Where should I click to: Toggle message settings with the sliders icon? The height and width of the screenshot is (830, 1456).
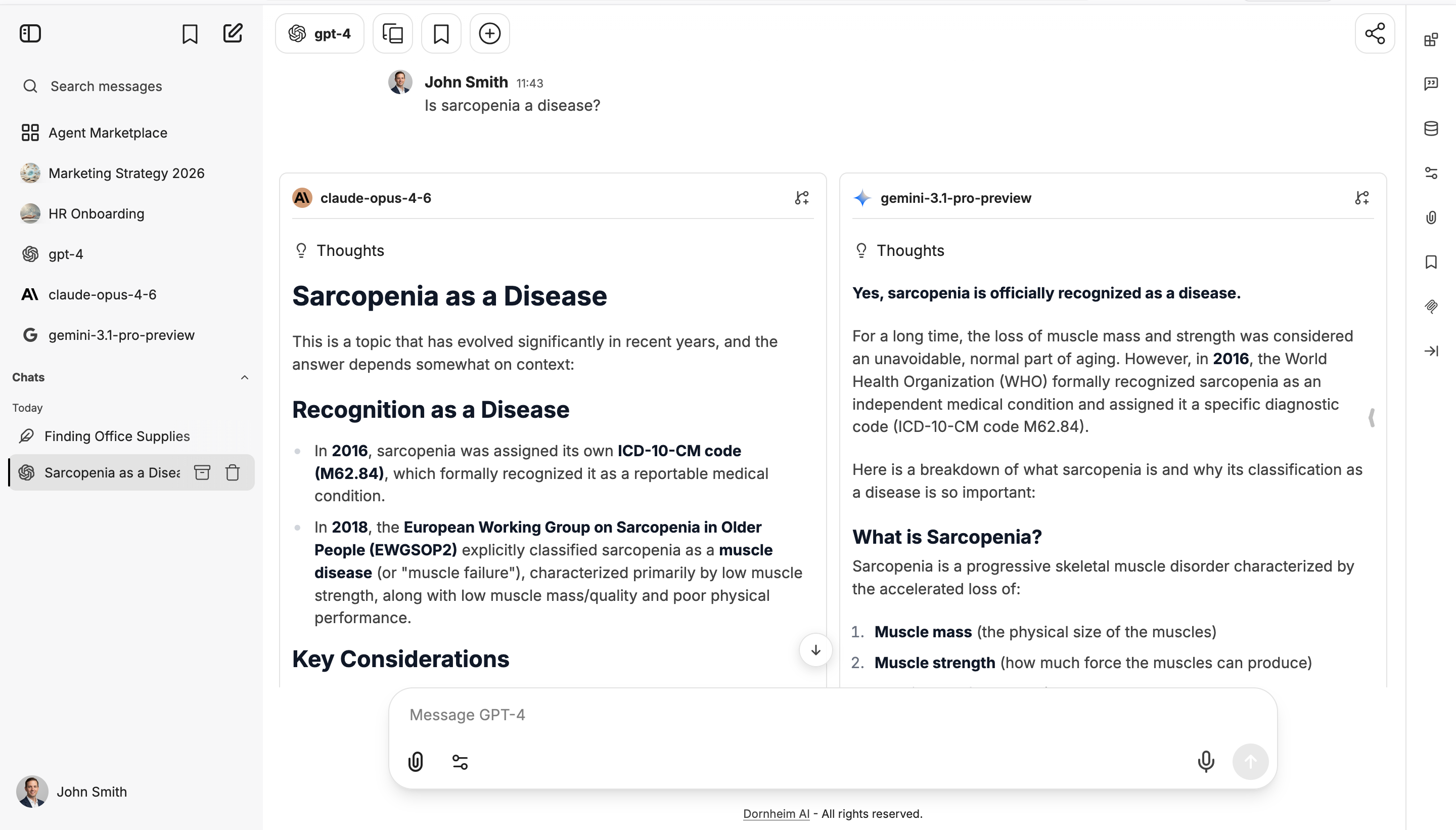459,762
